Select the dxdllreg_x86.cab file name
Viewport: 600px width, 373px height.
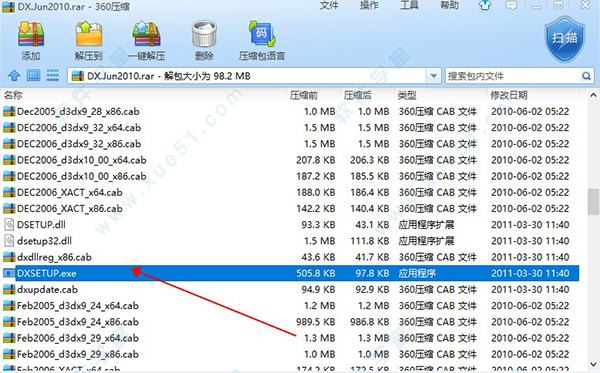[x=54, y=257]
